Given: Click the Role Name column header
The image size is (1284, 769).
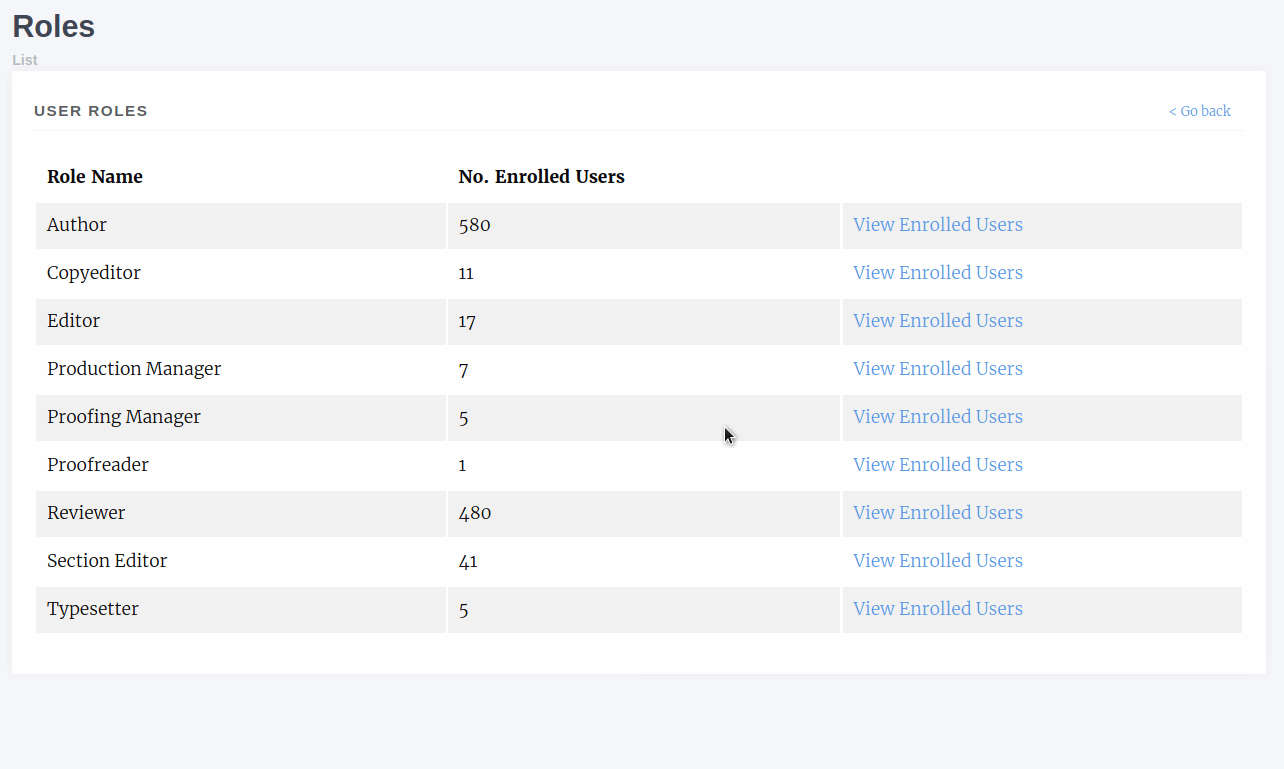Looking at the screenshot, I should click(x=95, y=177).
